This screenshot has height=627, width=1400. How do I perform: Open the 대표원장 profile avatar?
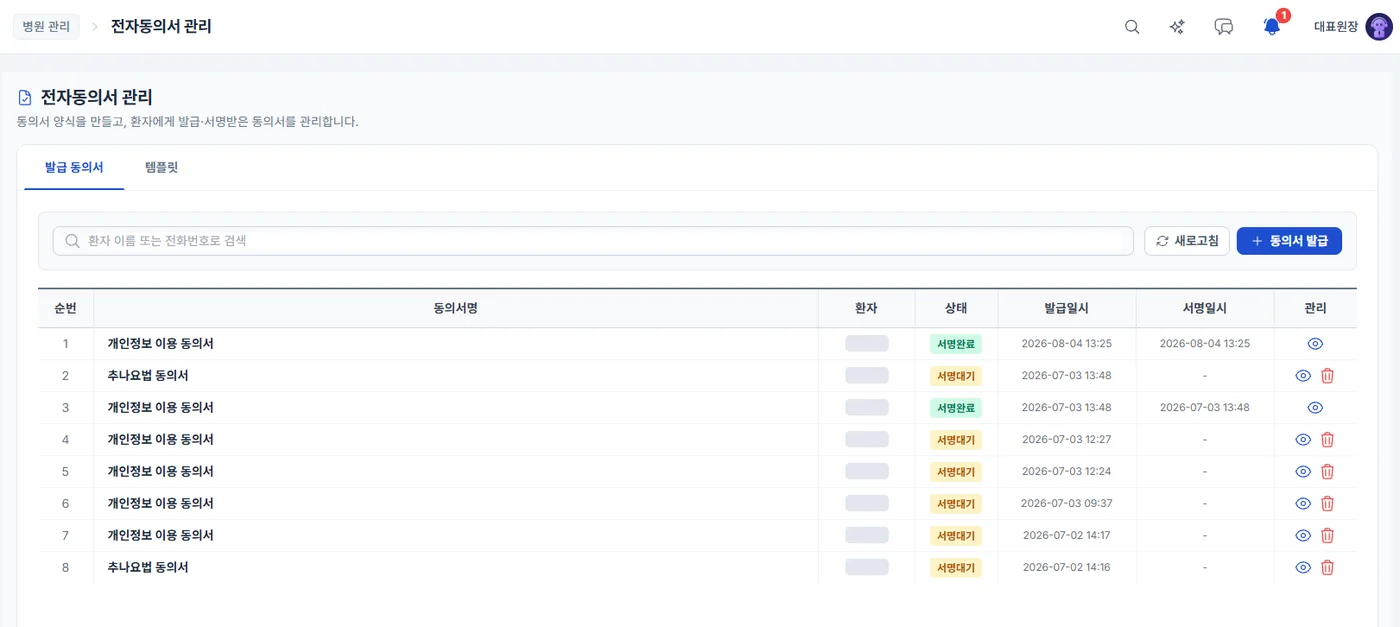tap(1379, 27)
